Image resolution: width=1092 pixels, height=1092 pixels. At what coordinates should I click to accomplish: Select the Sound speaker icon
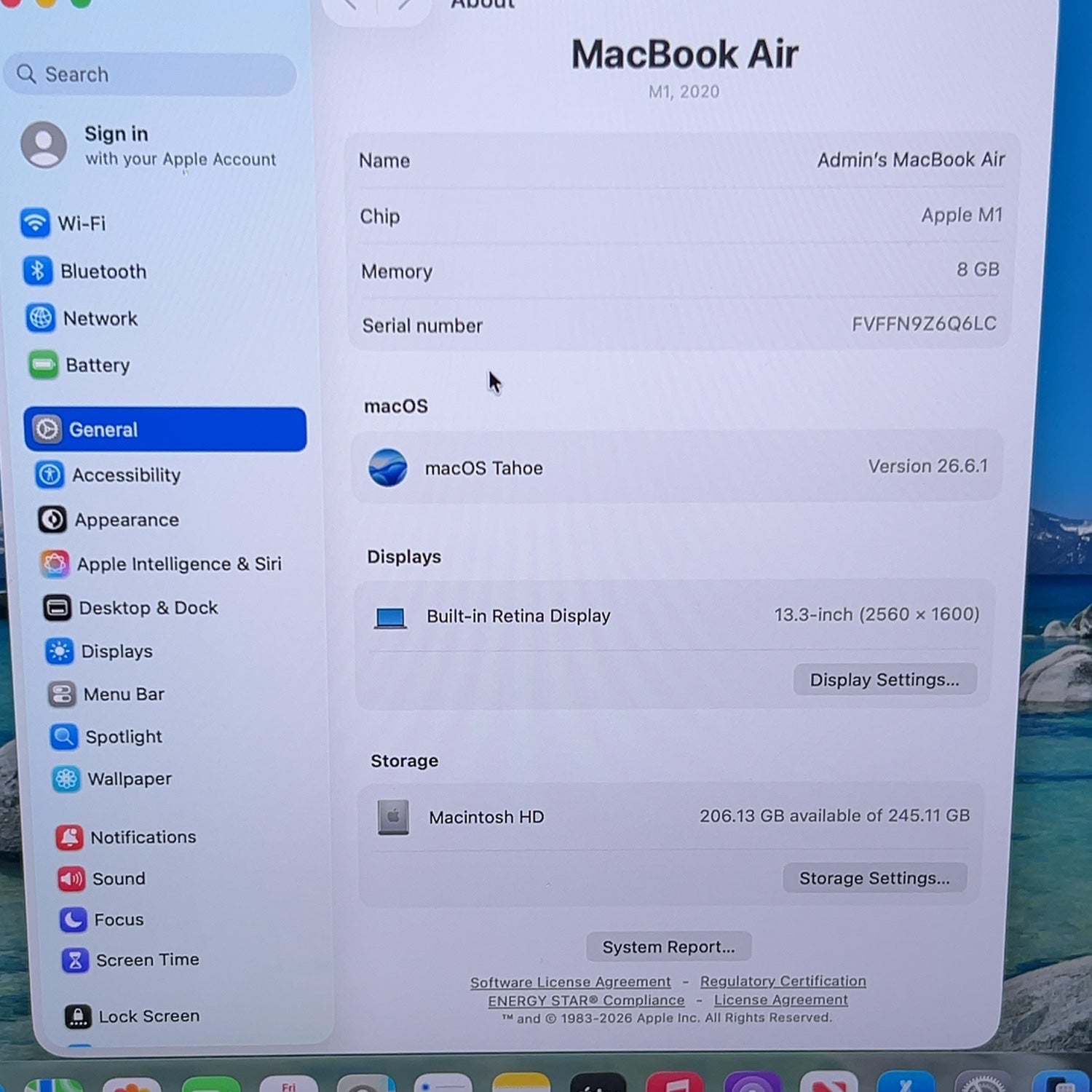71,879
